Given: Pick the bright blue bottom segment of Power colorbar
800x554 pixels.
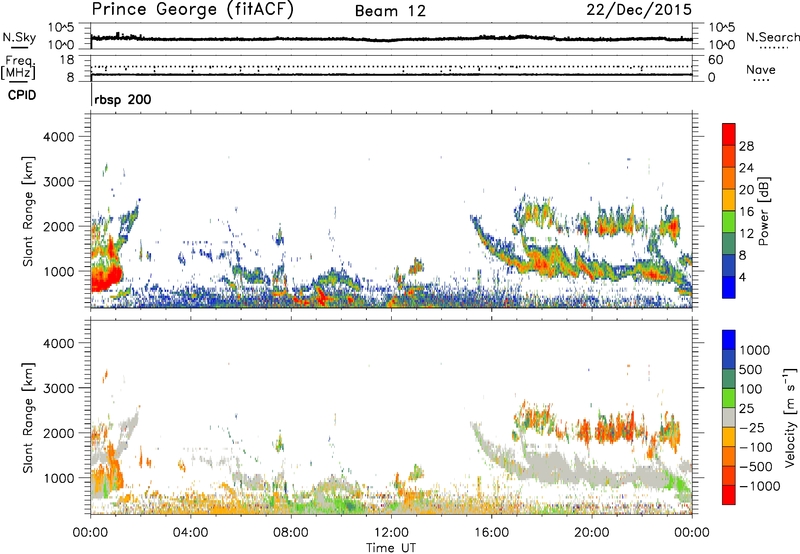Looking at the screenshot, I should click(x=729, y=287).
